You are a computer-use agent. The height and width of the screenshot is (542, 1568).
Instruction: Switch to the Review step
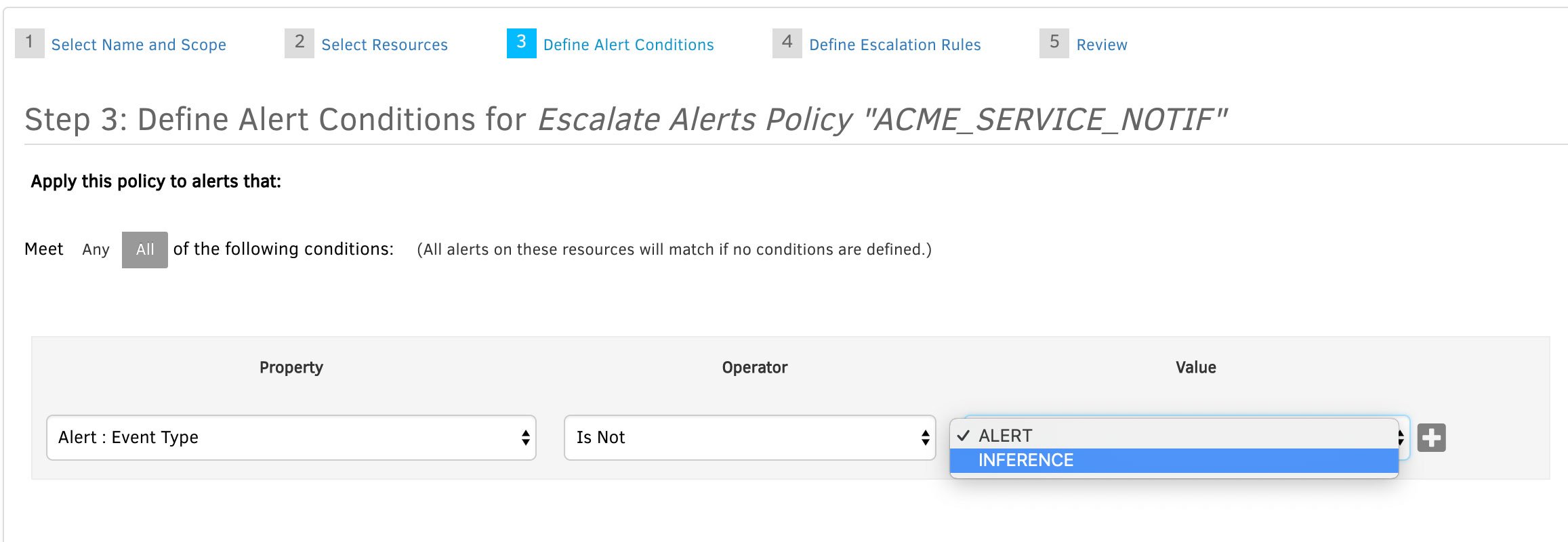click(x=1100, y=44)
